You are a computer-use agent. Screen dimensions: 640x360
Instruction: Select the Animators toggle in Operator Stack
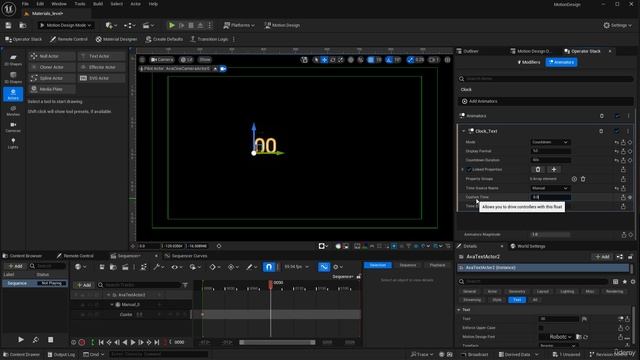tap(562, 62)
